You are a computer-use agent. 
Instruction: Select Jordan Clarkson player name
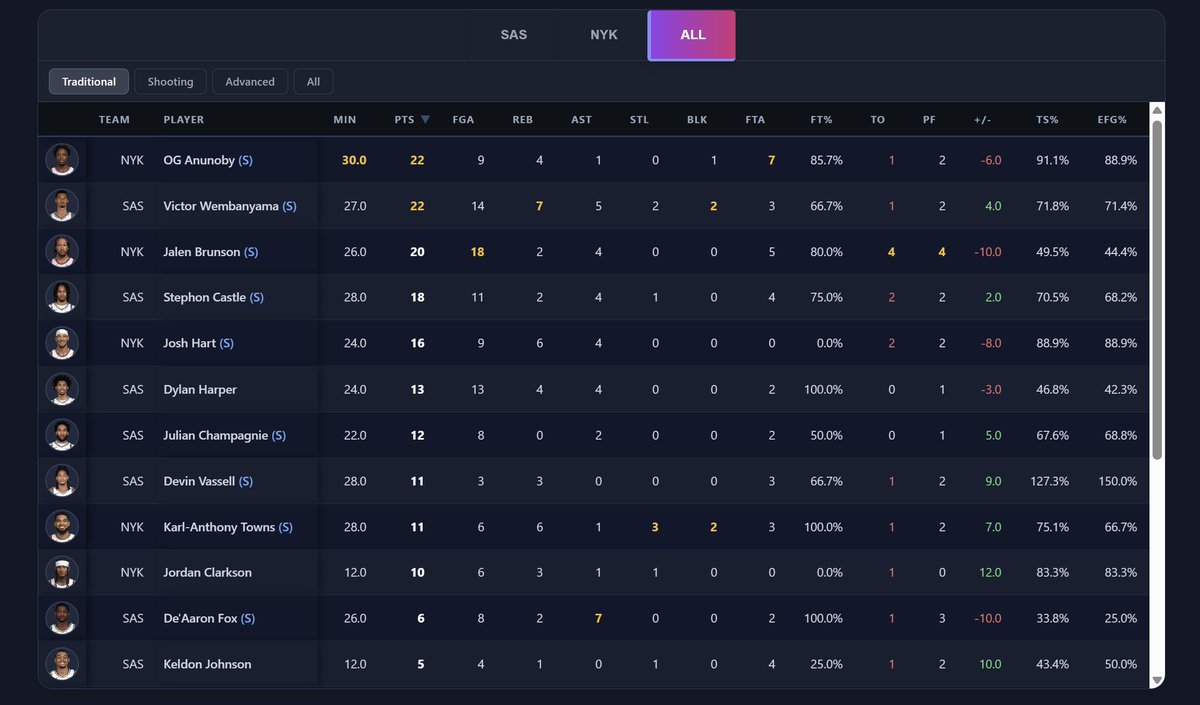208,572
